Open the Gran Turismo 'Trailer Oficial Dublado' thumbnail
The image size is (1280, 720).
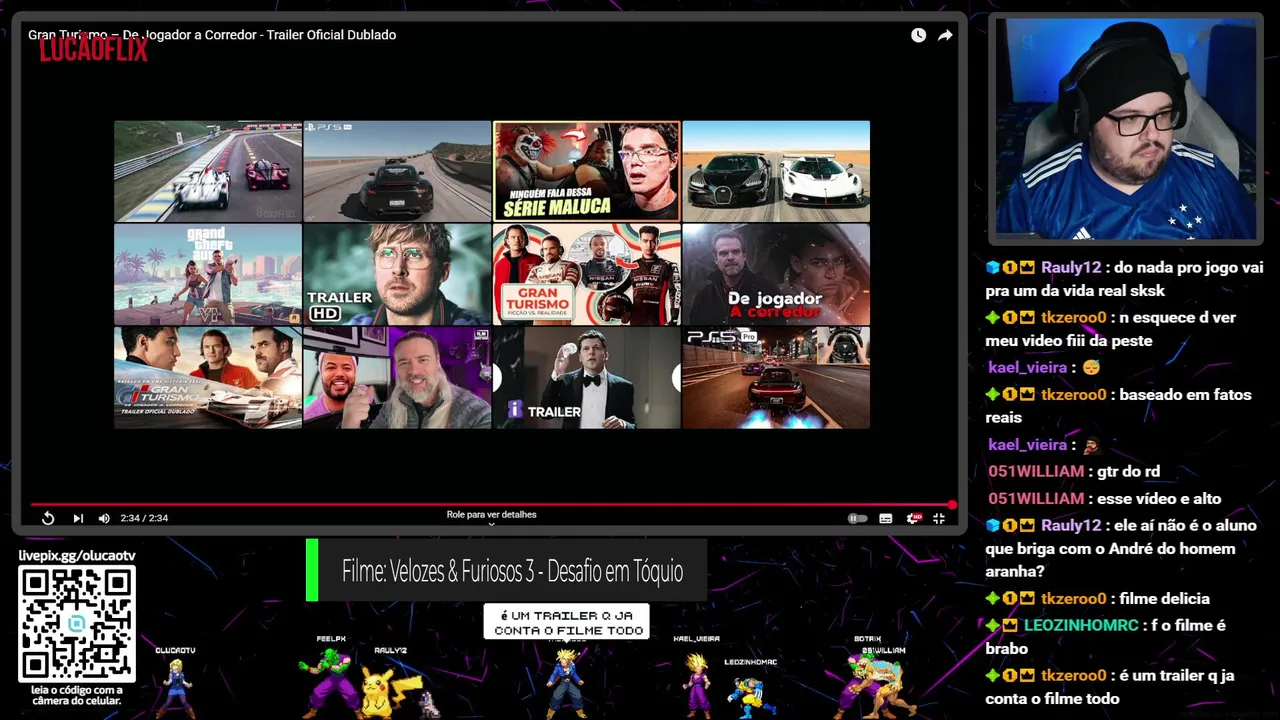point(207,378)
